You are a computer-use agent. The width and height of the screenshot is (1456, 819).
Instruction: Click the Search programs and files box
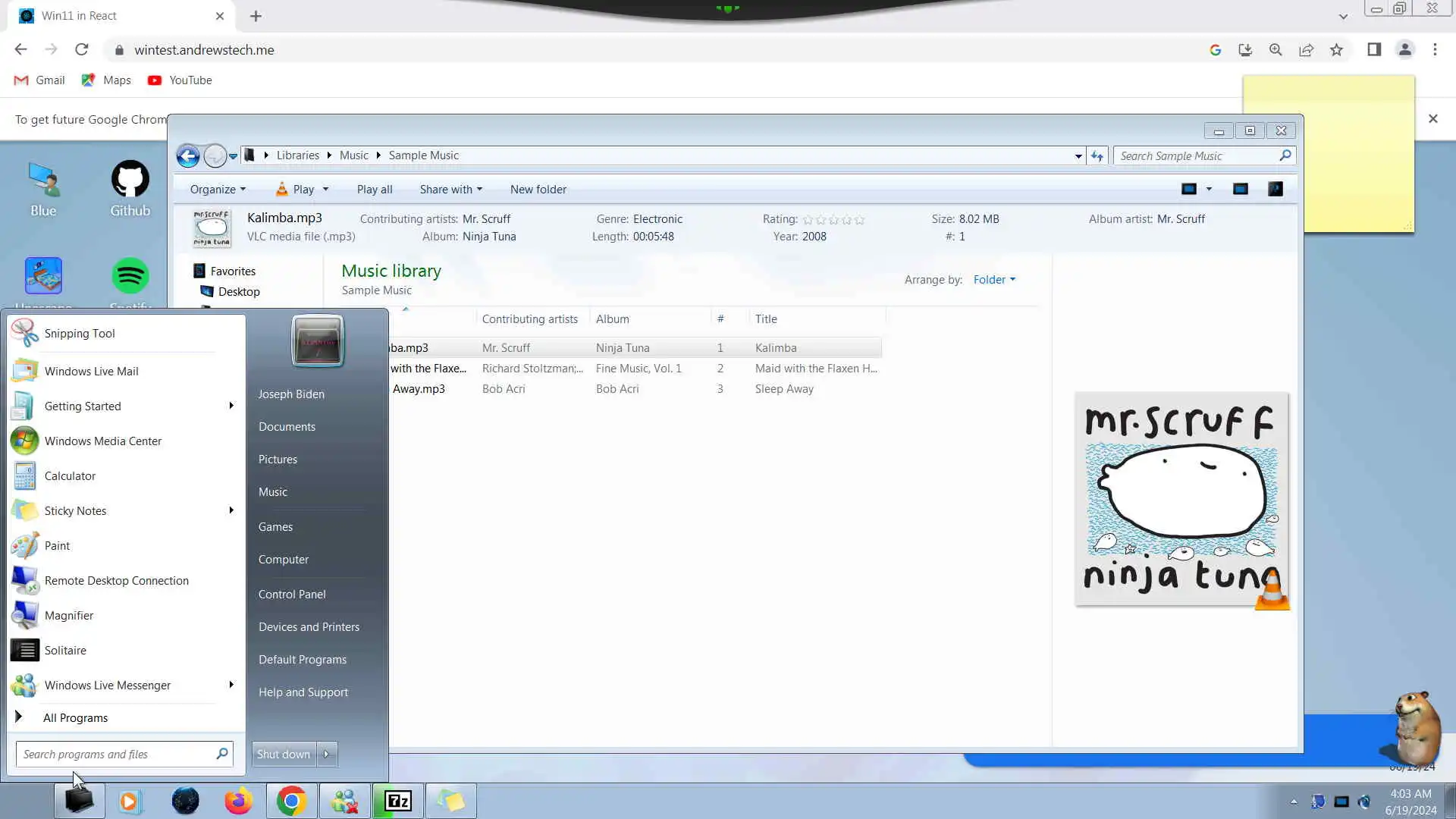click(x=114, y=755)
